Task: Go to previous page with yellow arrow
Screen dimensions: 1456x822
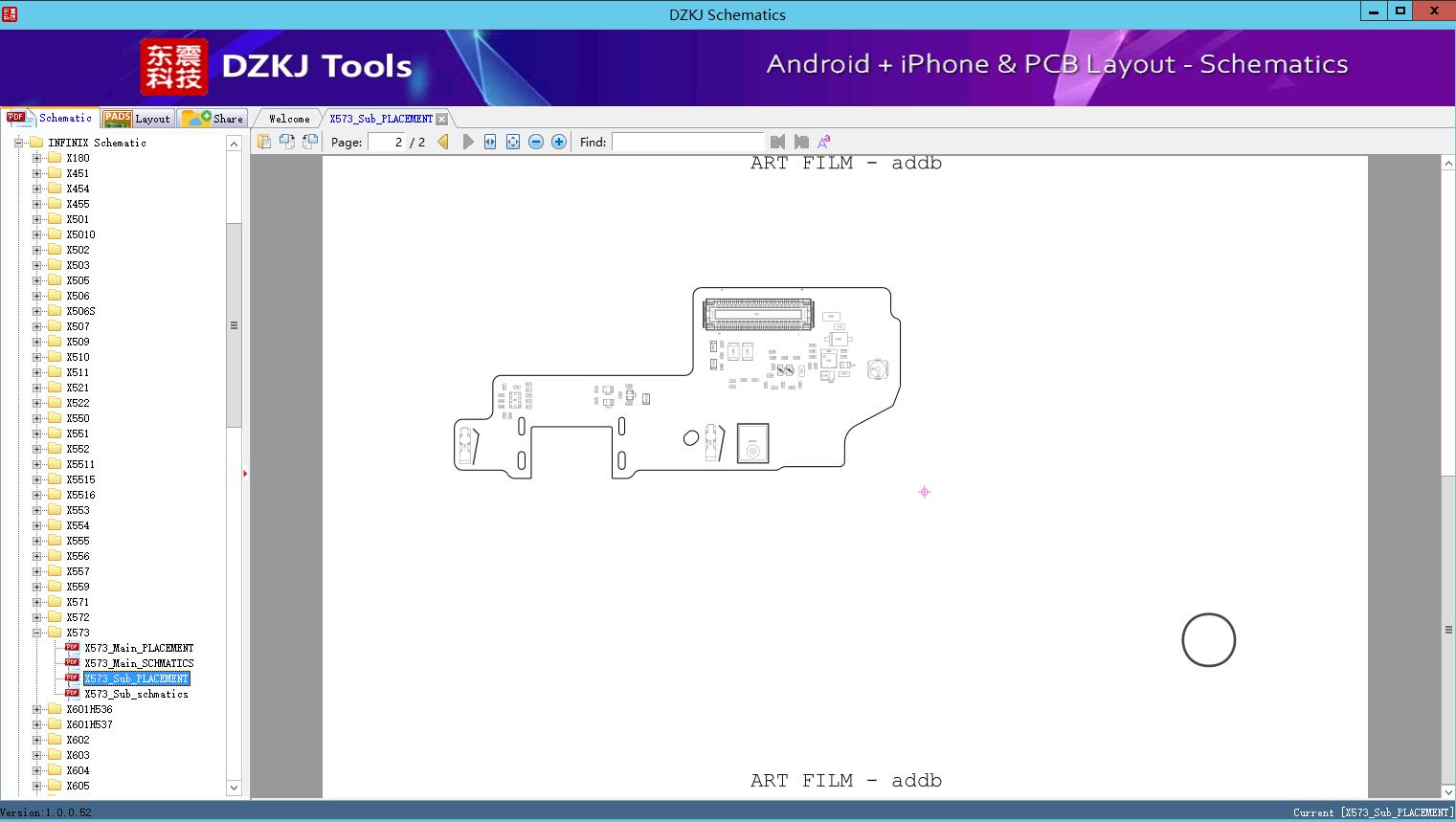Action: (x=441, y=141)
